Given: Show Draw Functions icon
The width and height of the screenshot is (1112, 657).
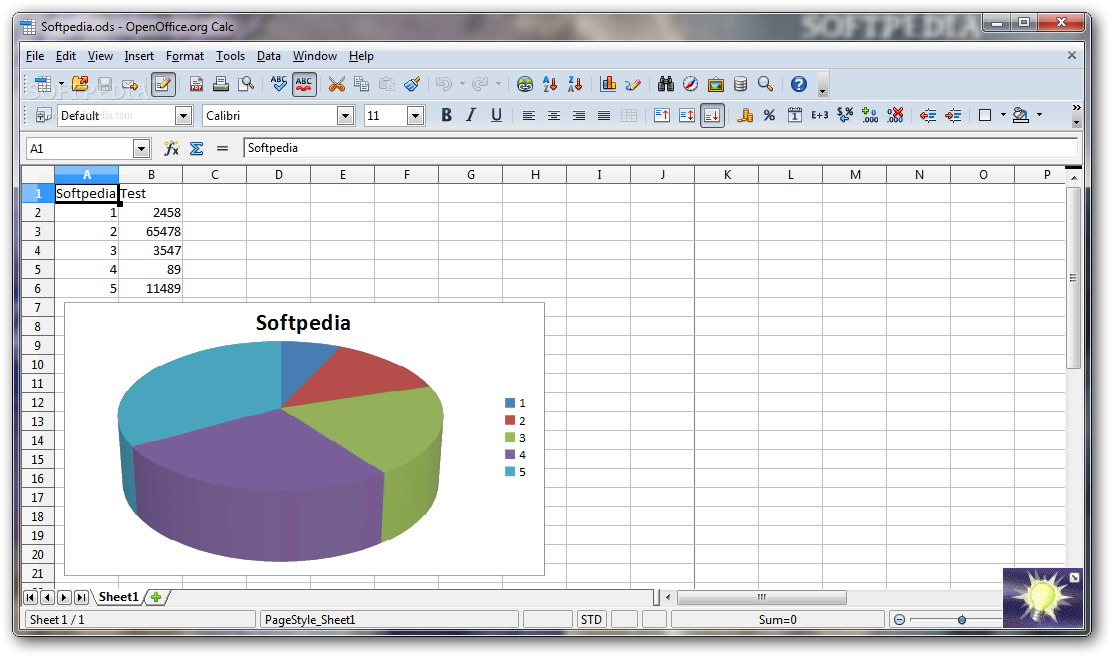Looking at the screenshot, I should [633, 84].
